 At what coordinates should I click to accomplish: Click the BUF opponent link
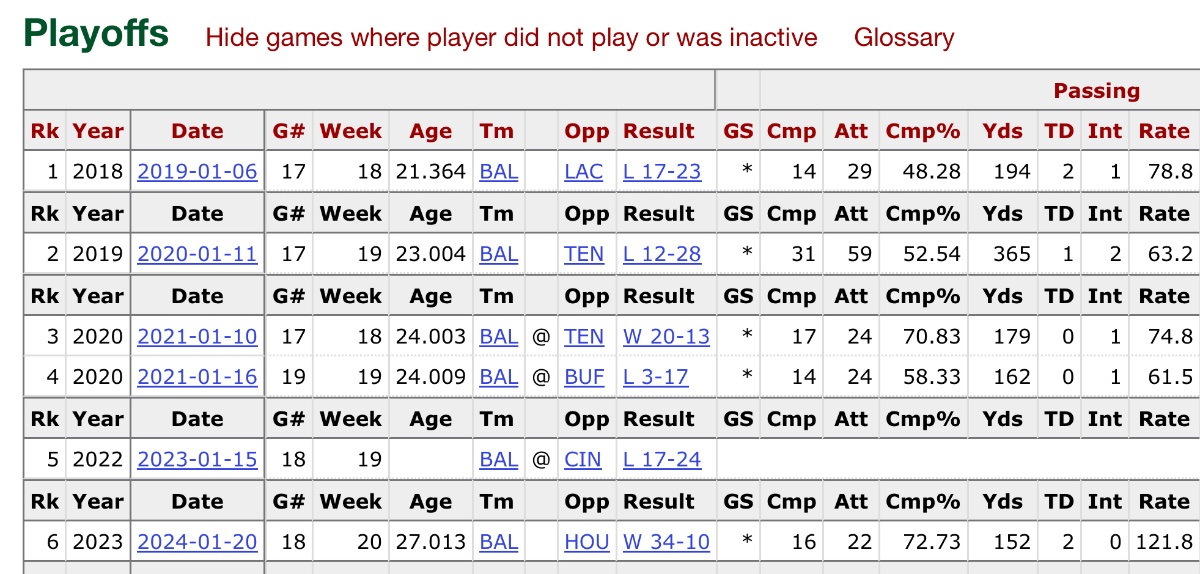(584, 378)
